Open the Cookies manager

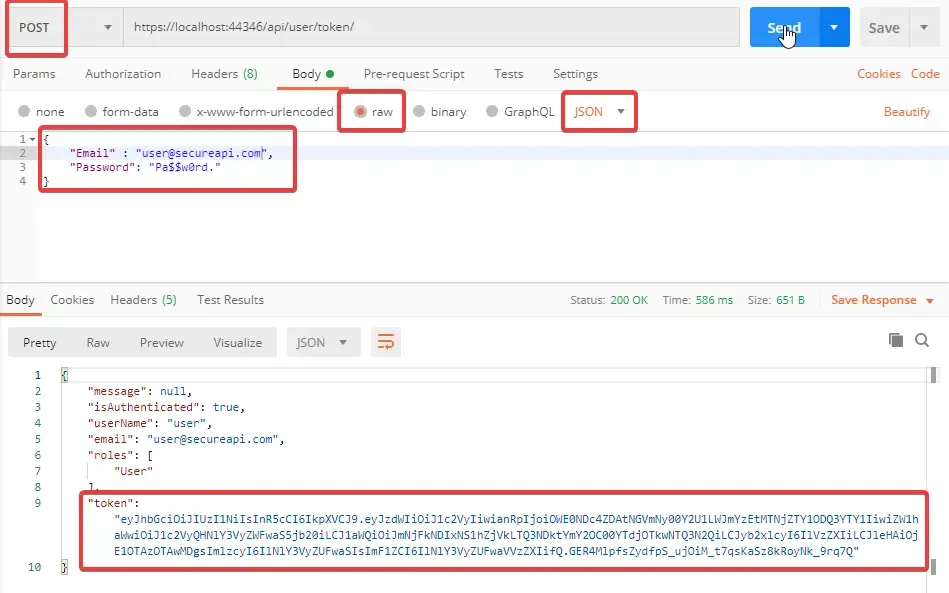click(878, 73)
